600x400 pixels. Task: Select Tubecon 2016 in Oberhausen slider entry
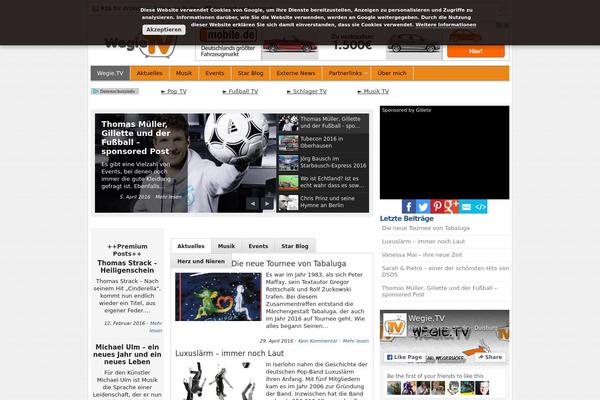point(323,142)
